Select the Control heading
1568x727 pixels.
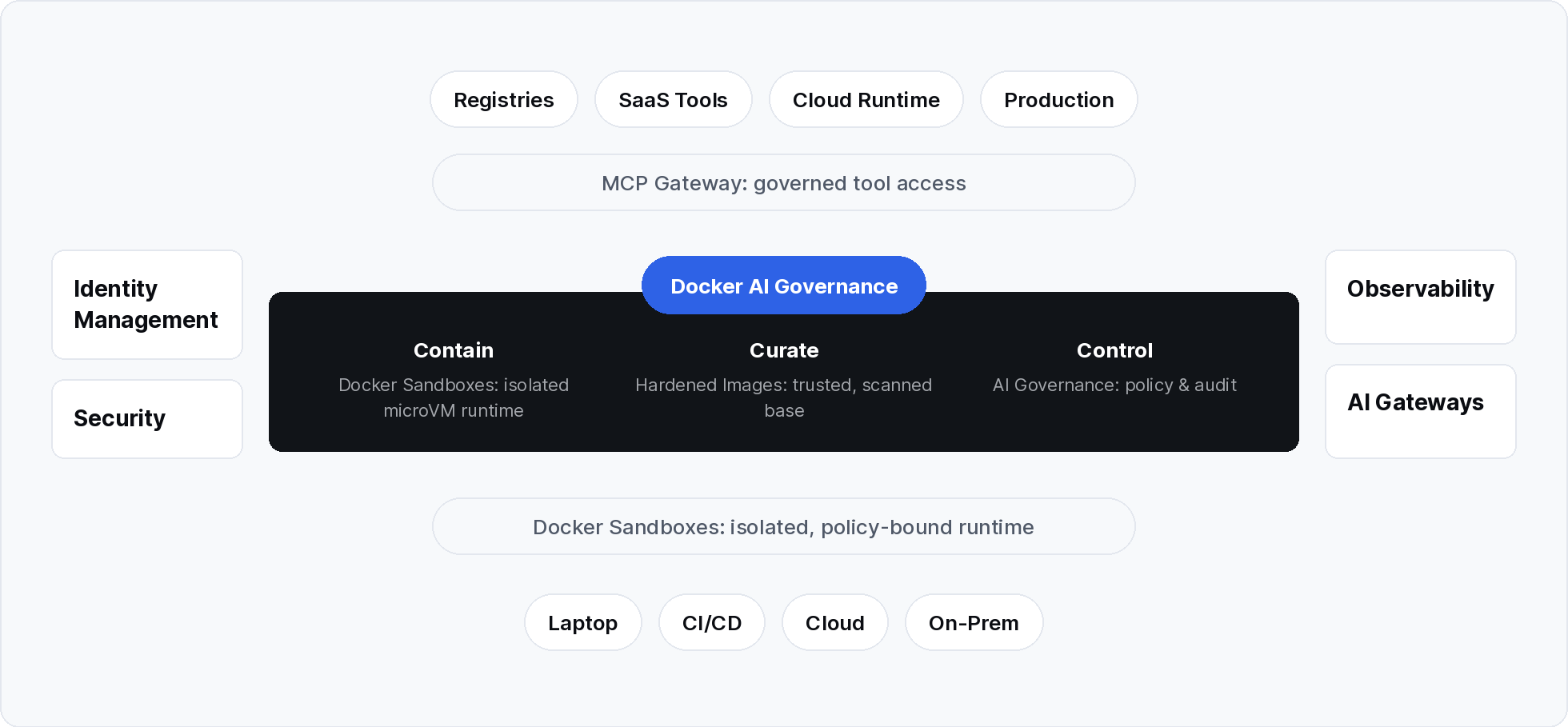pyautogui.click(x=1114, y=350)
